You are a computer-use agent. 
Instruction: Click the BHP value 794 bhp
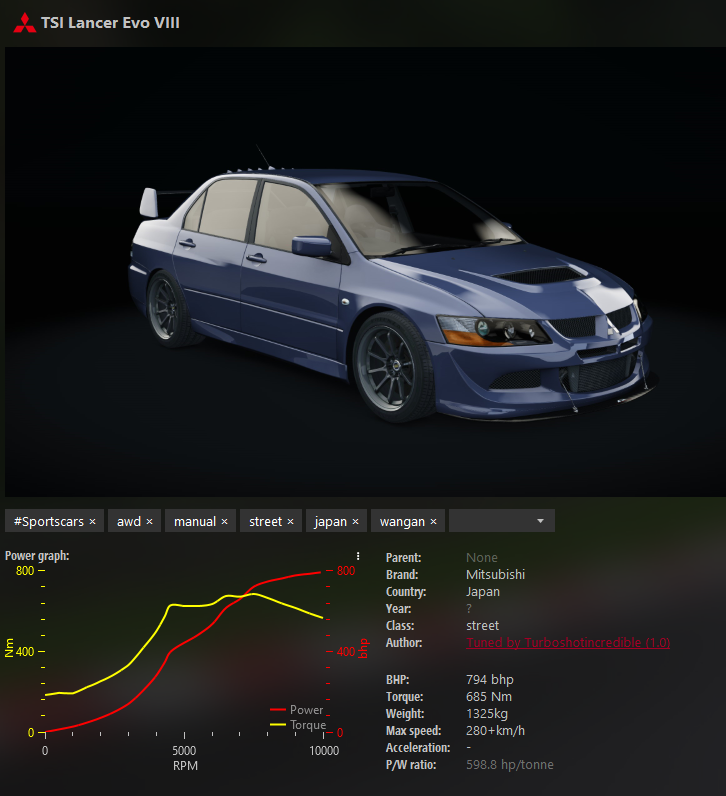[490, 680]
